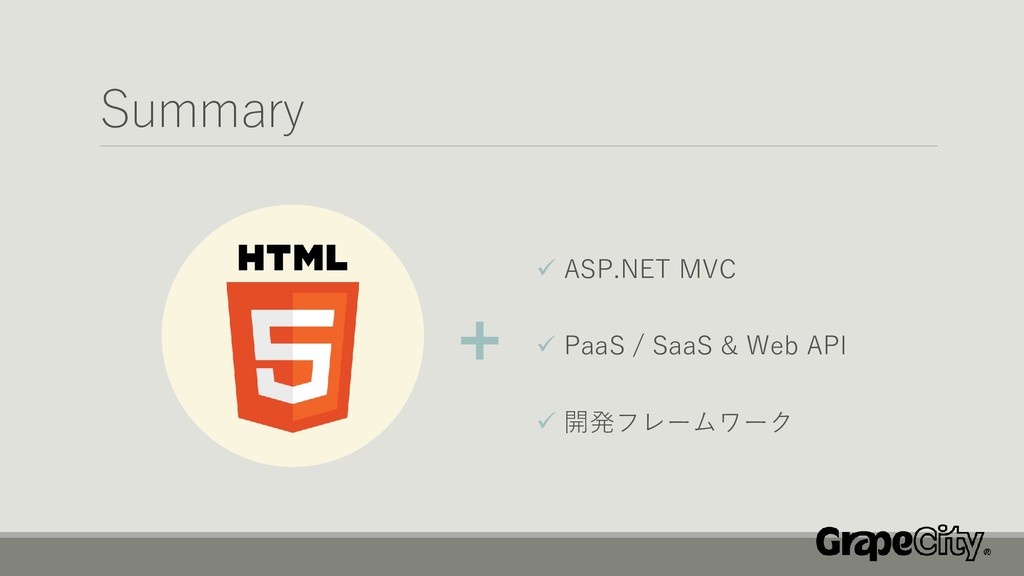Select the 開発フレームワーク bullet text
1024x576 pixels.
(678, 422)
